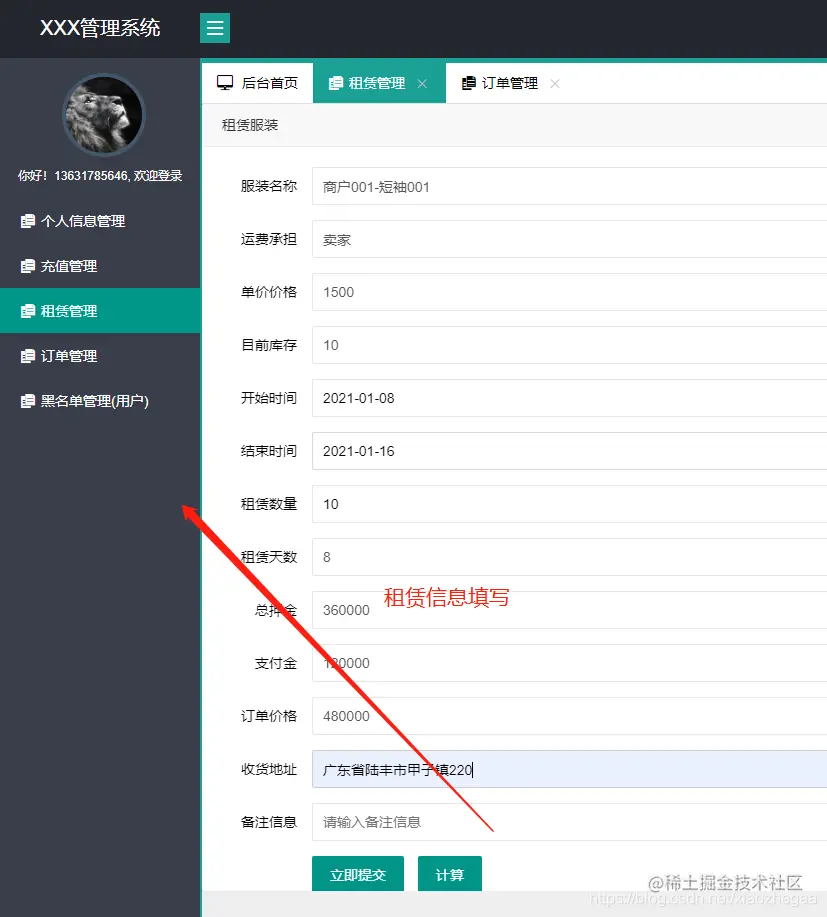Close the 订单管理 tab
Viewport: 827px width, 917px height.
pyautogui.click(x=554, y=84)
